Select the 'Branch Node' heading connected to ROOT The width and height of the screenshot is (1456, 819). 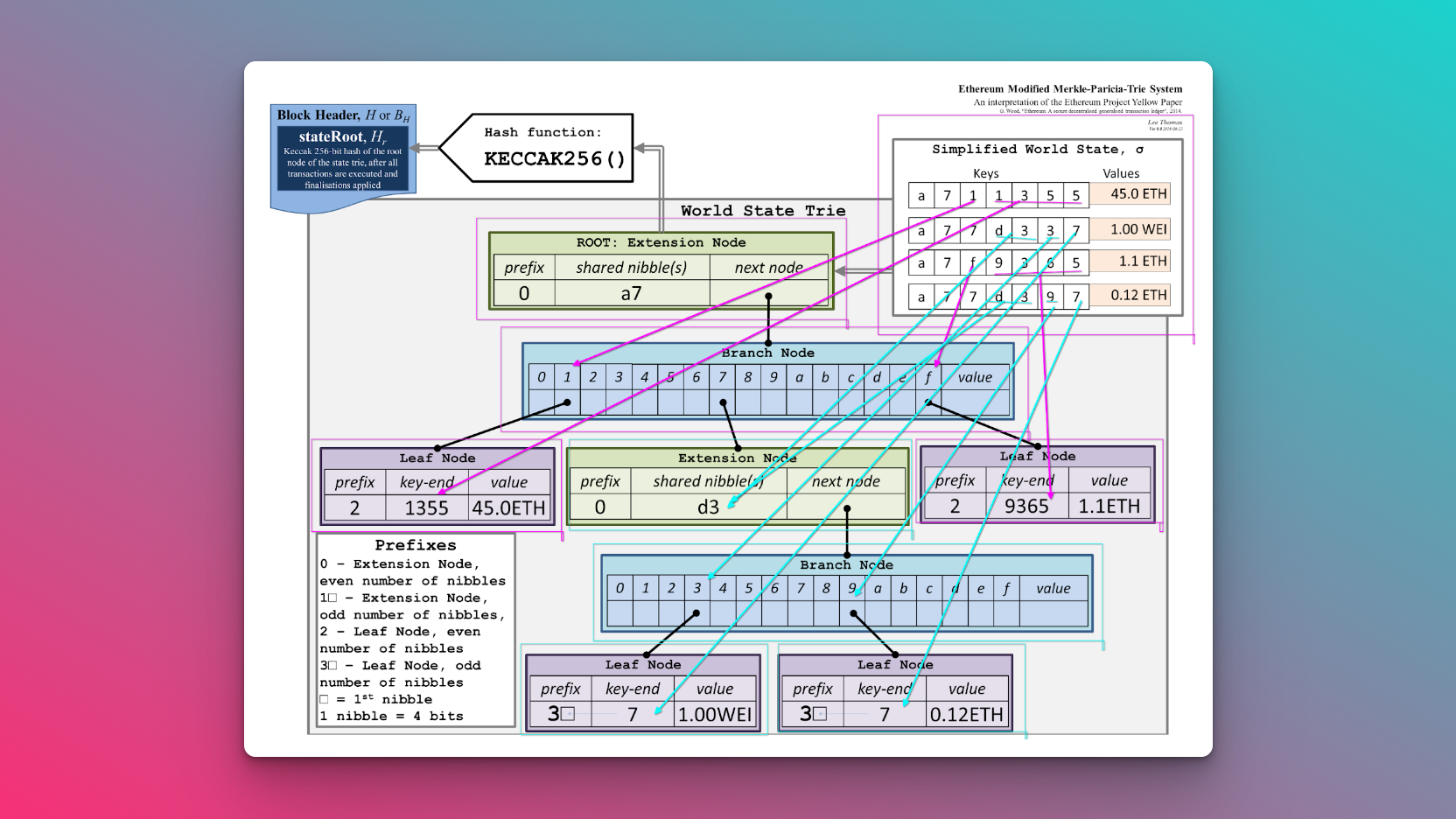(x=768, y=353)
